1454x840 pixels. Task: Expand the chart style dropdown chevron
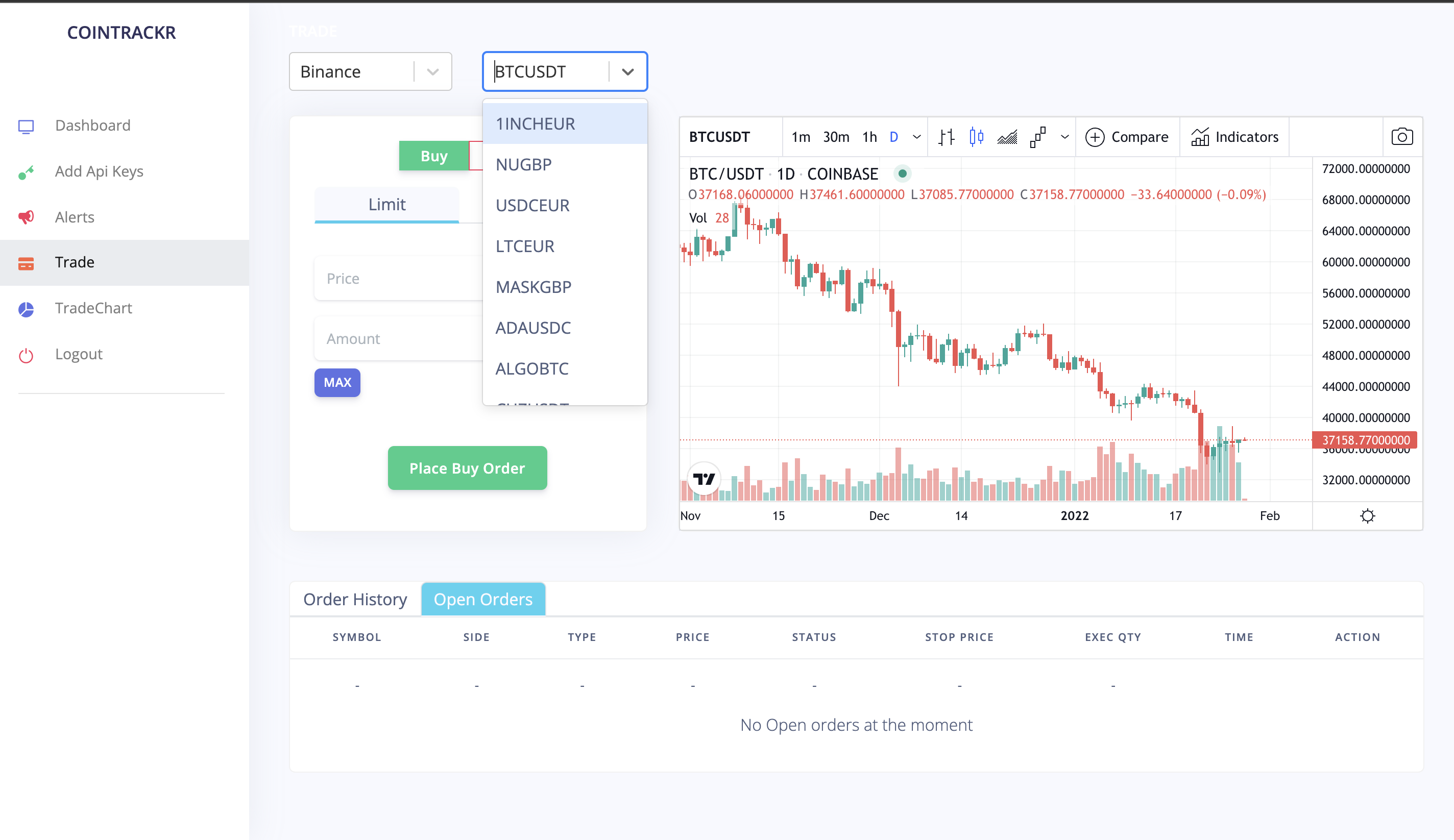point(1064,137)
